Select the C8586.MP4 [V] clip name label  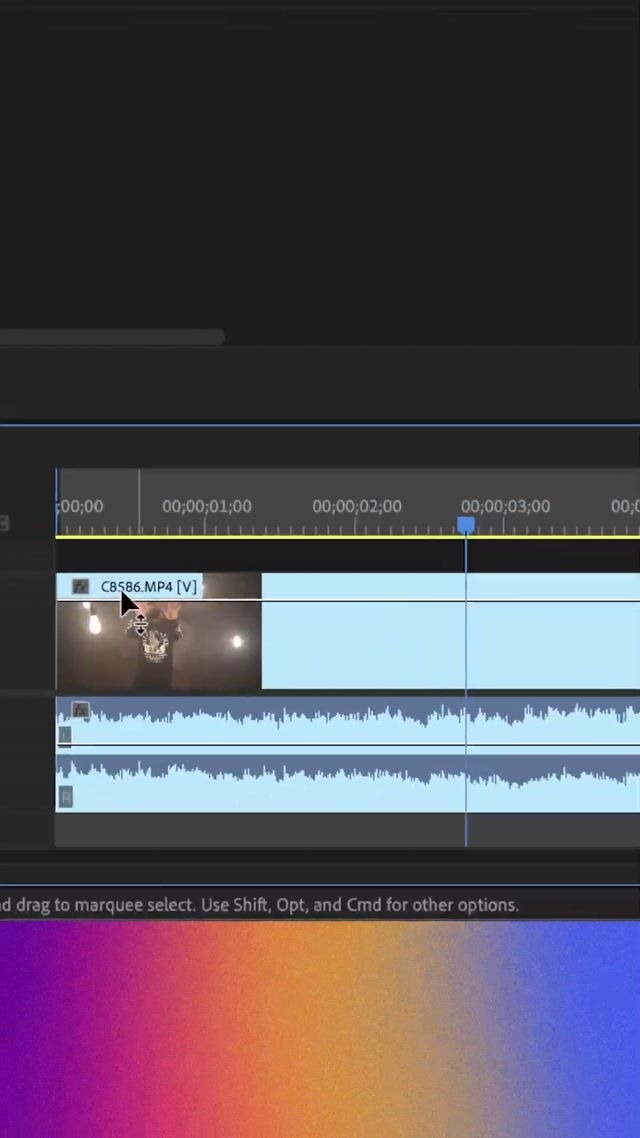tap(148, 587)
